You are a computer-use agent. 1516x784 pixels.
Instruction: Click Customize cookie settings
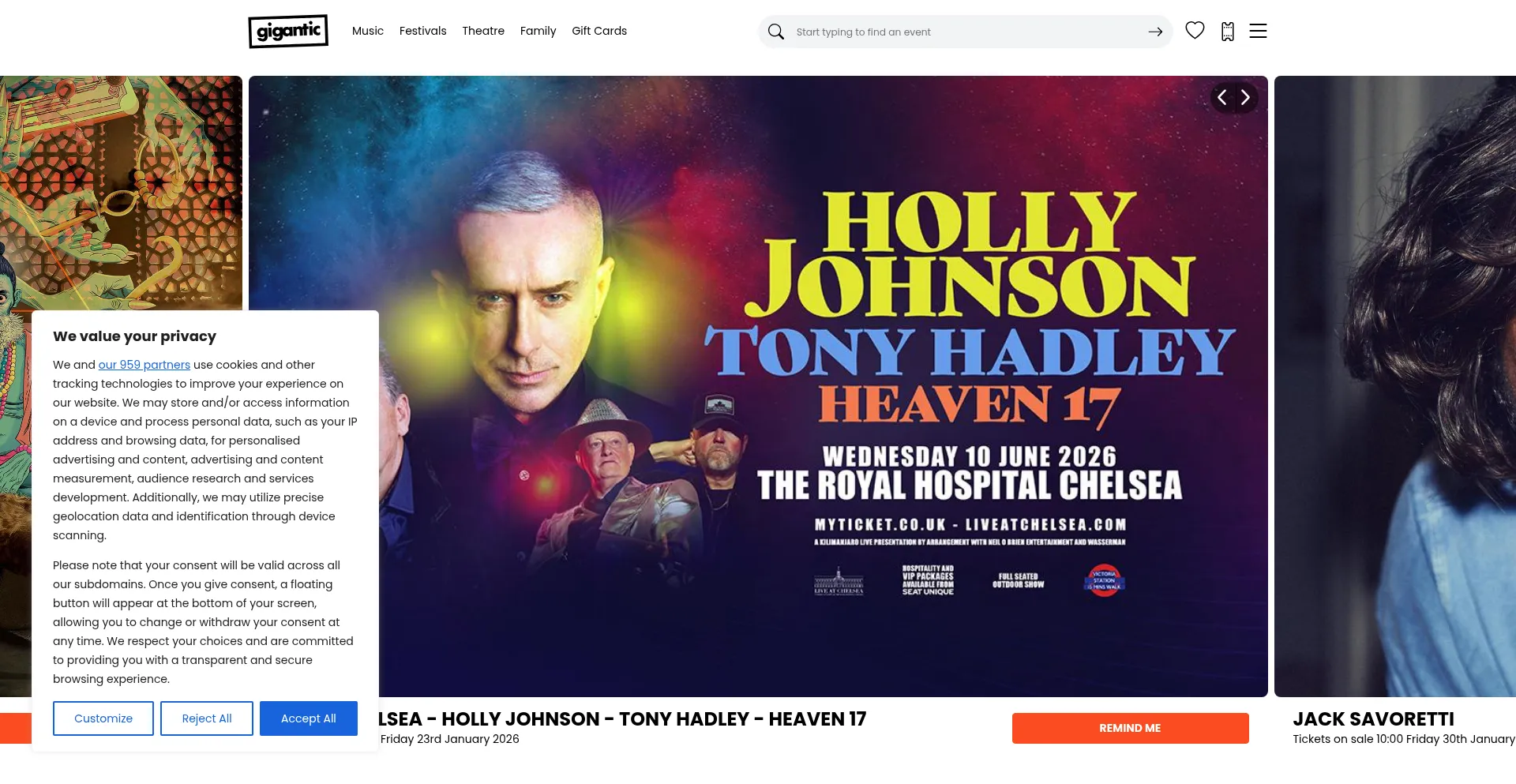coord(103,718)
